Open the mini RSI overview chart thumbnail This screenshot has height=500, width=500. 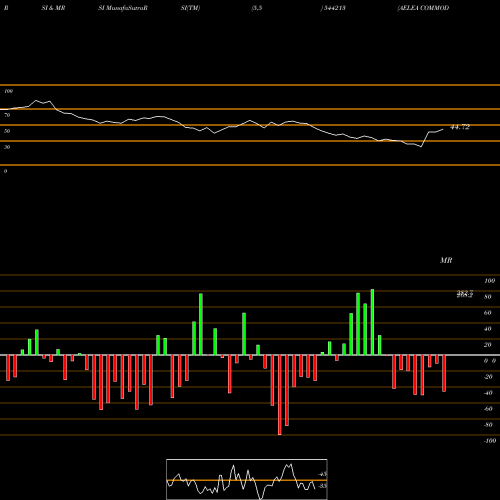point(247,479)
